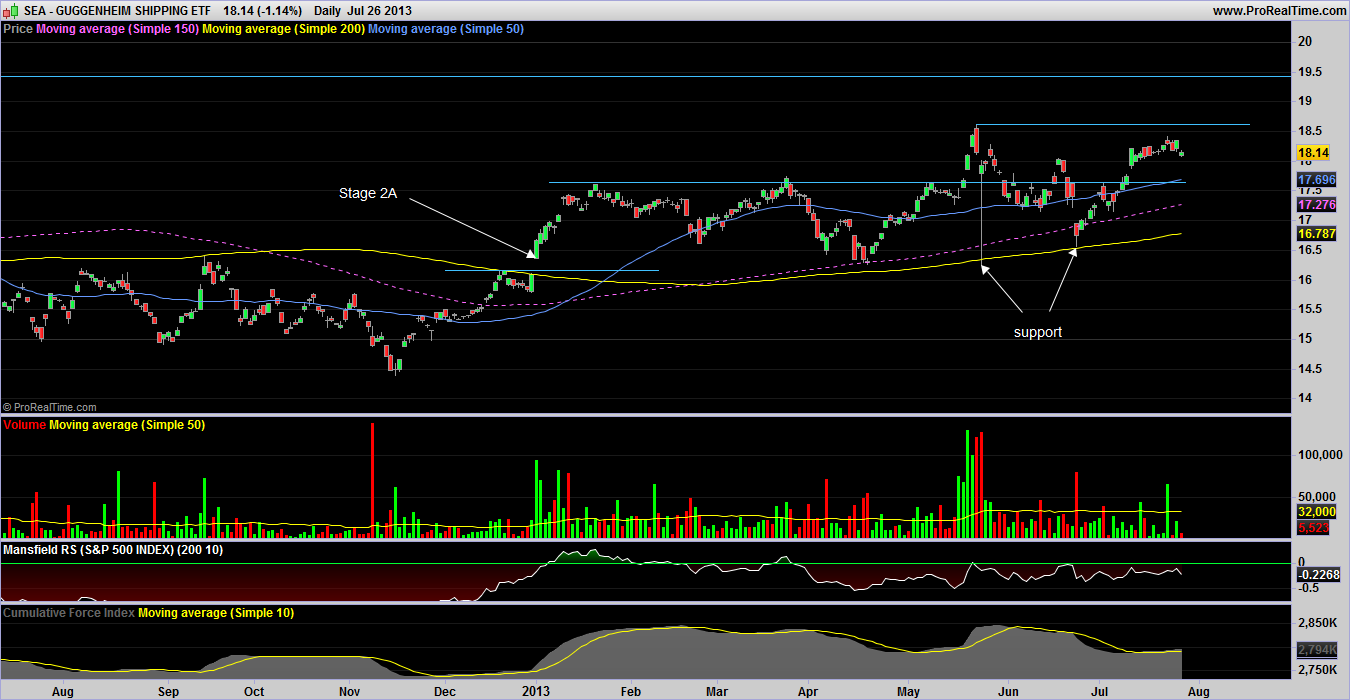Click the www.ProRealTime.com link
Screen dimensions: 1350x700
tap(1279, 10)
